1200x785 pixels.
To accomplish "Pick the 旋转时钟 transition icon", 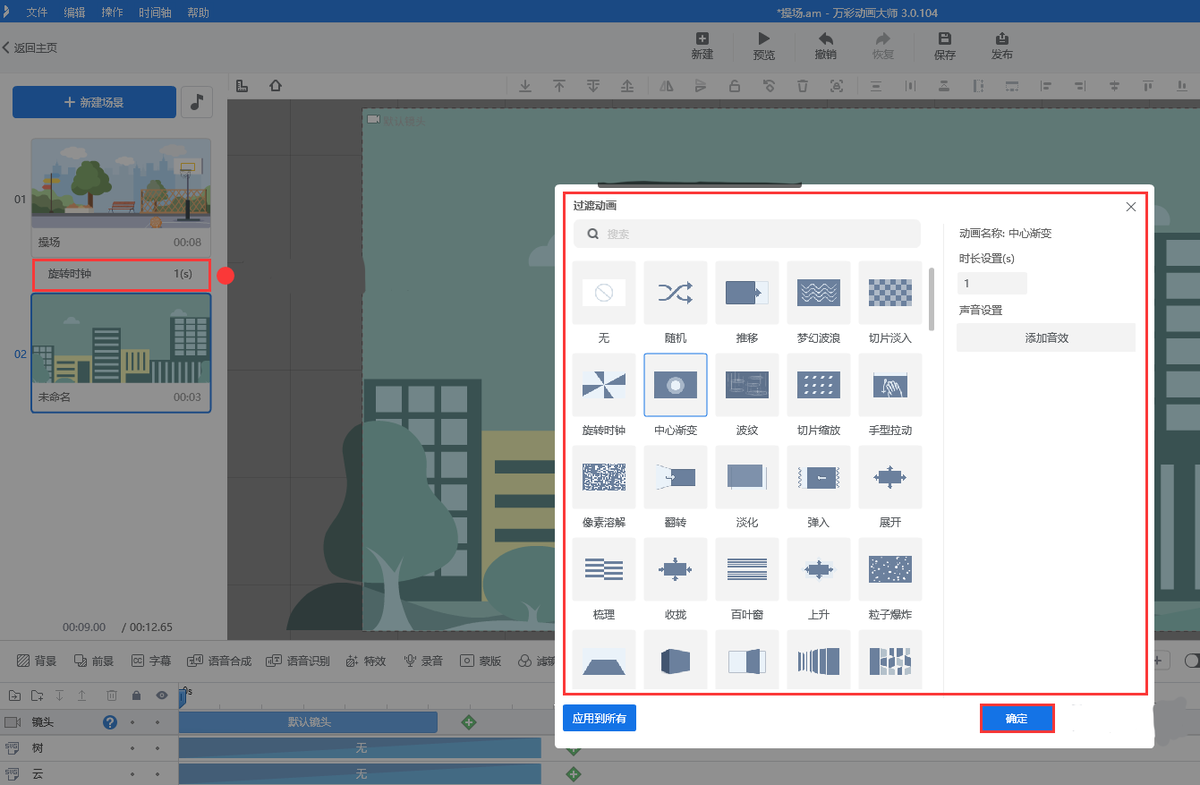I will coord(604,385).
